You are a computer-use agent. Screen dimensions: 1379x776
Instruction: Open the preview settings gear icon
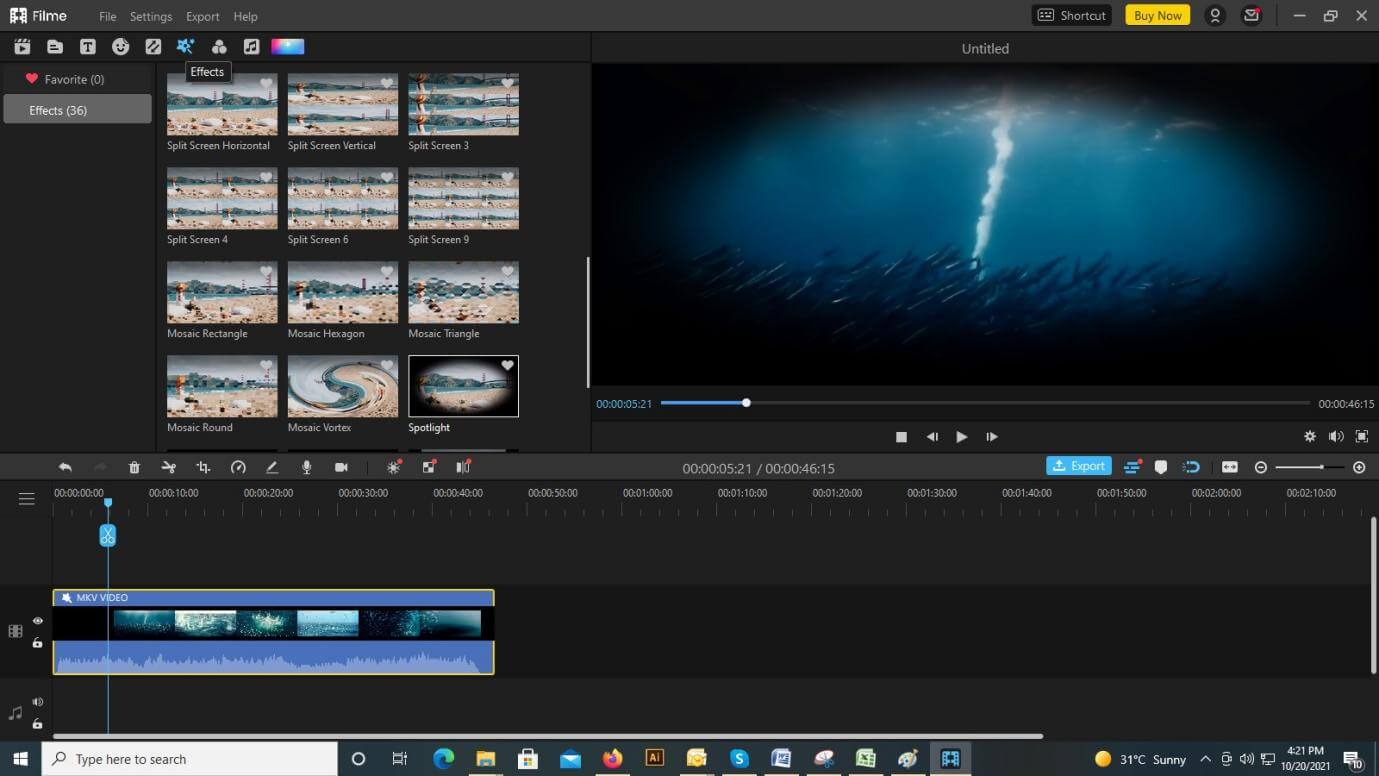[1310, 437]
